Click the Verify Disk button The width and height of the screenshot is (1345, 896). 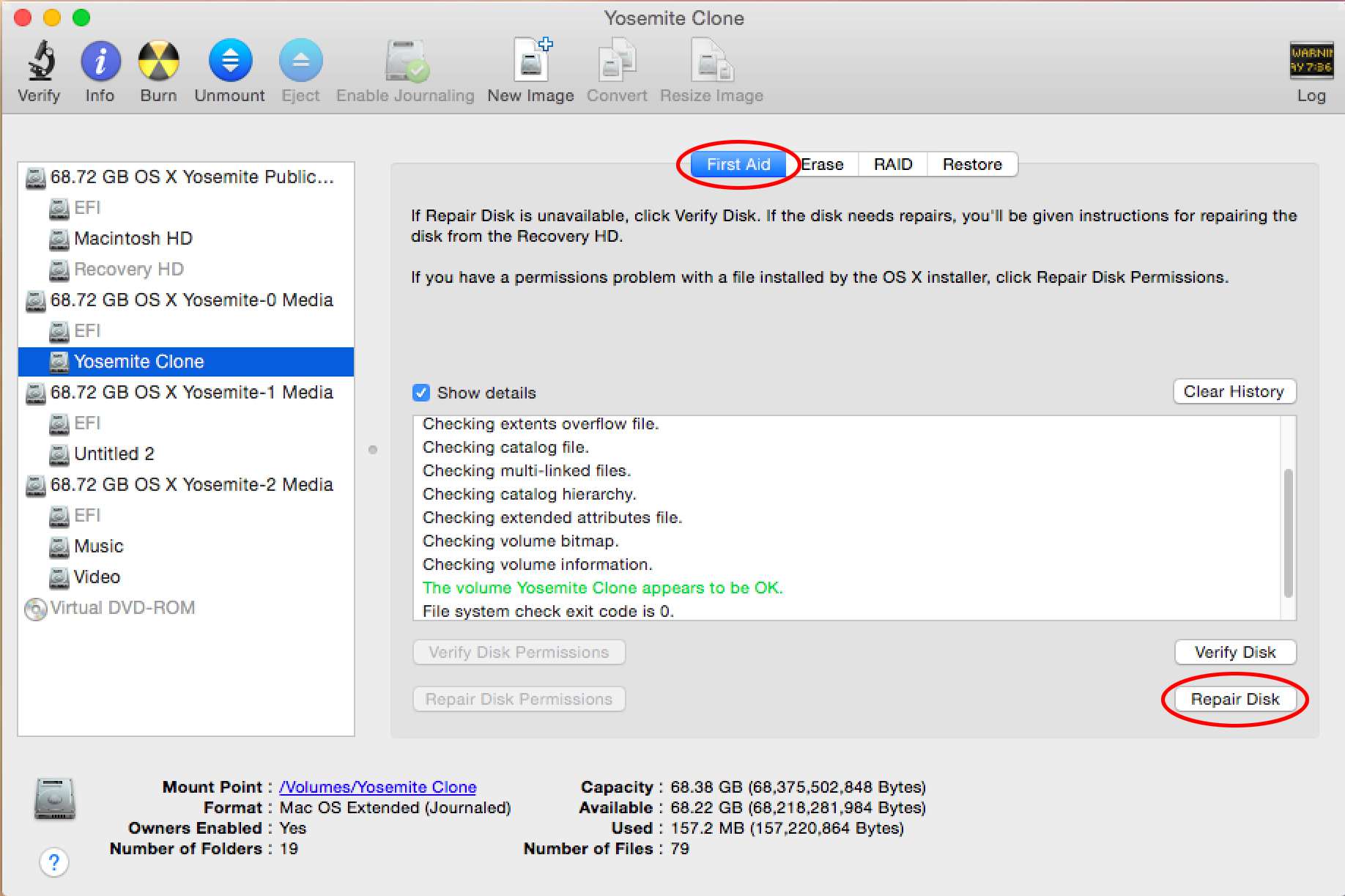click(x=1235, y=653)
